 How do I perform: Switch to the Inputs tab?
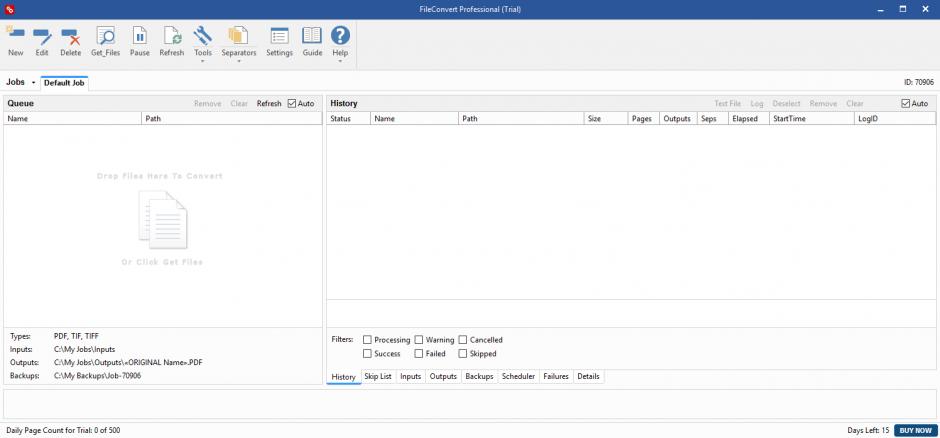click(x=411, y=376)
